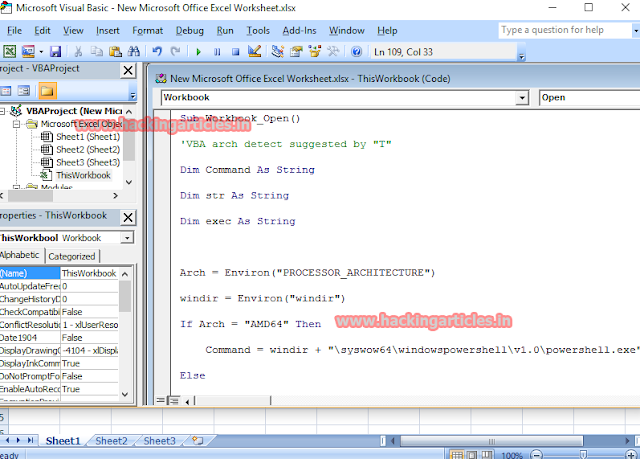This screenshot has width=640, height=459.
Task: Open the Add-Ins menu
Action: pos(299,31)
